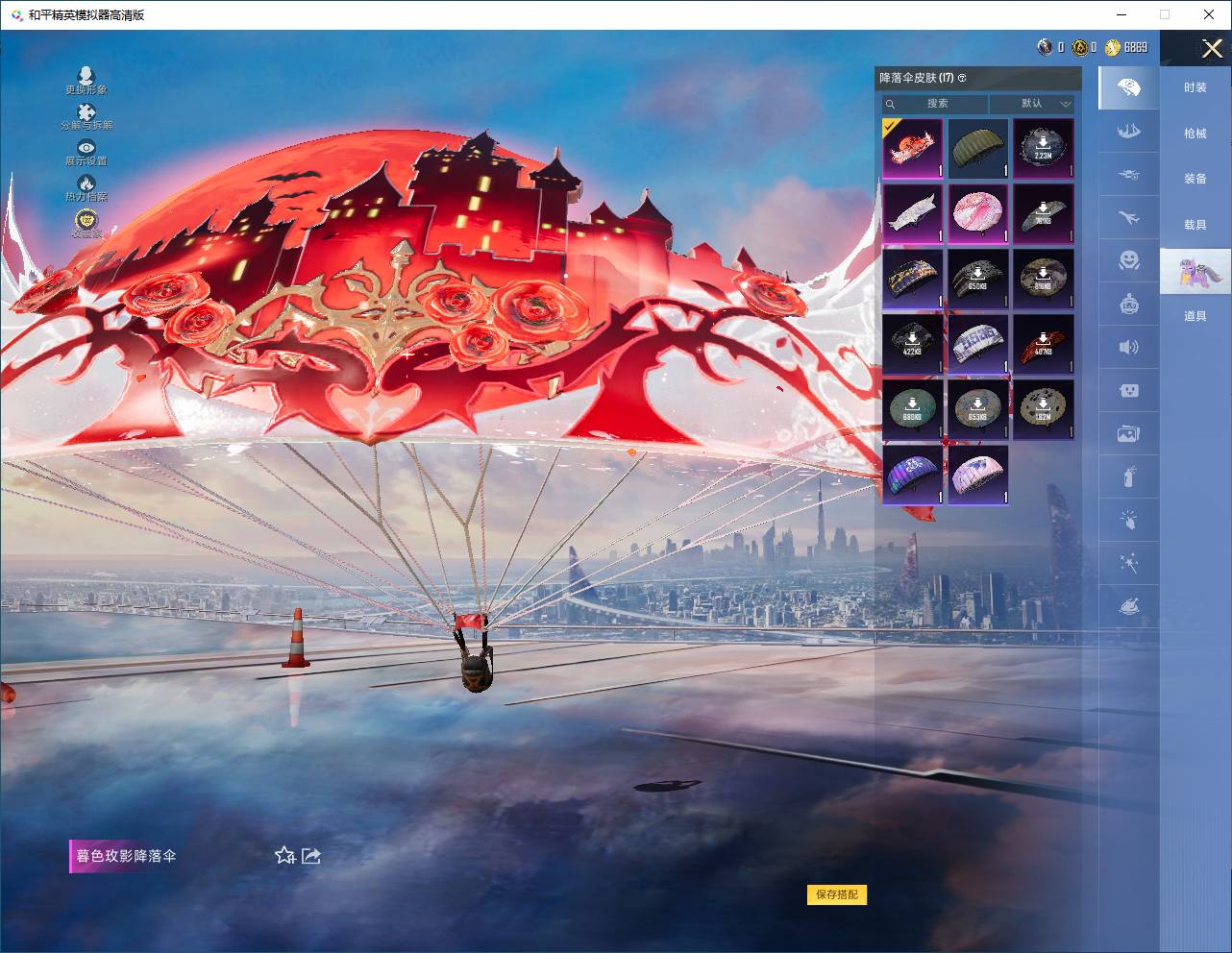Maximize the 和平精英模拟器高清版 window
The width and height of the screenshot is (1232, 953).
pos(1165,14)
